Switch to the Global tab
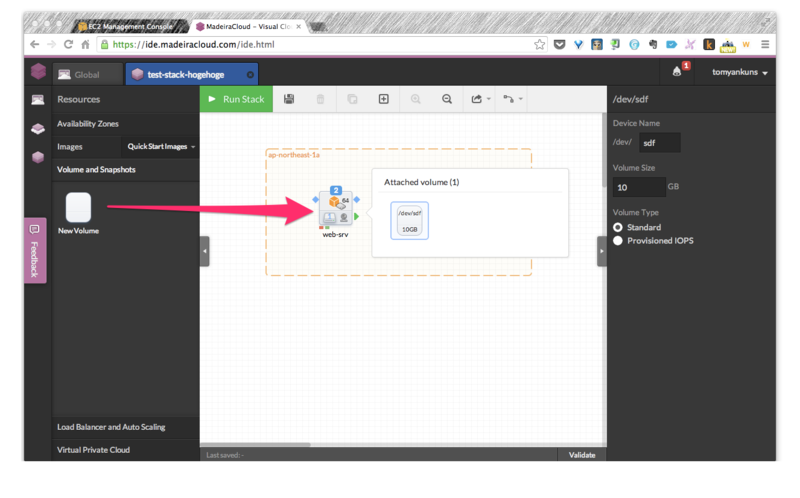 coord(88,74)
